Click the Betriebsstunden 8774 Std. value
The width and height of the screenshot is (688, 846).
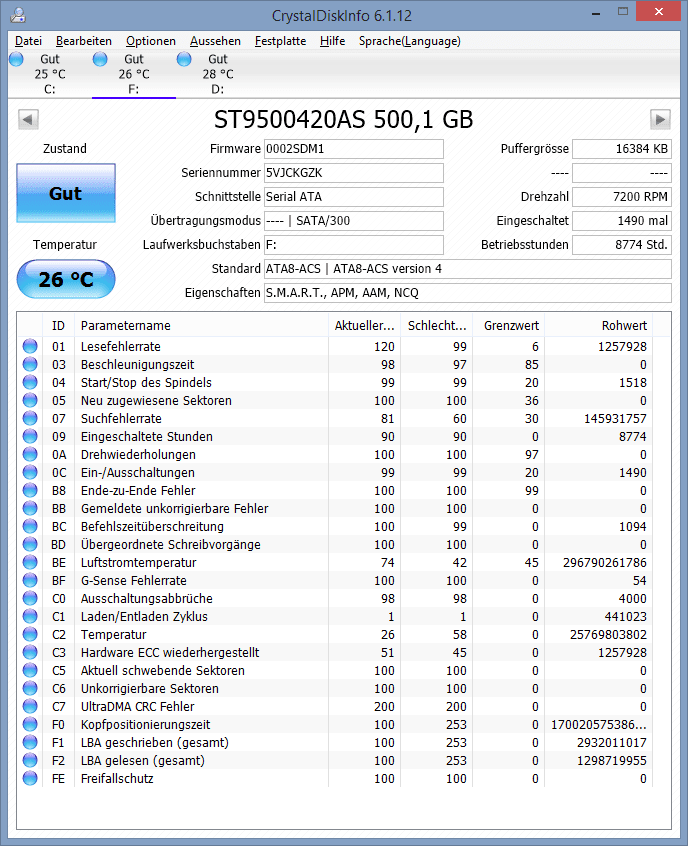(x=622, y=244)
